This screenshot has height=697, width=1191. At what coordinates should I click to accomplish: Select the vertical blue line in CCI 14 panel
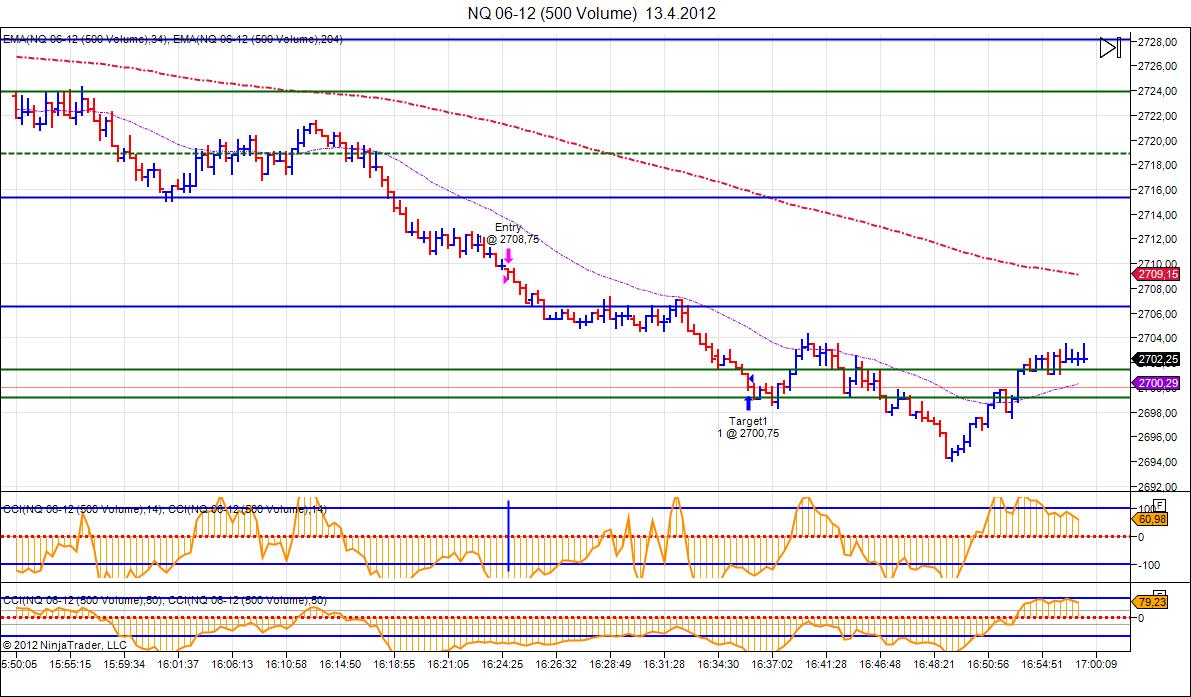[x=508, y=536]
